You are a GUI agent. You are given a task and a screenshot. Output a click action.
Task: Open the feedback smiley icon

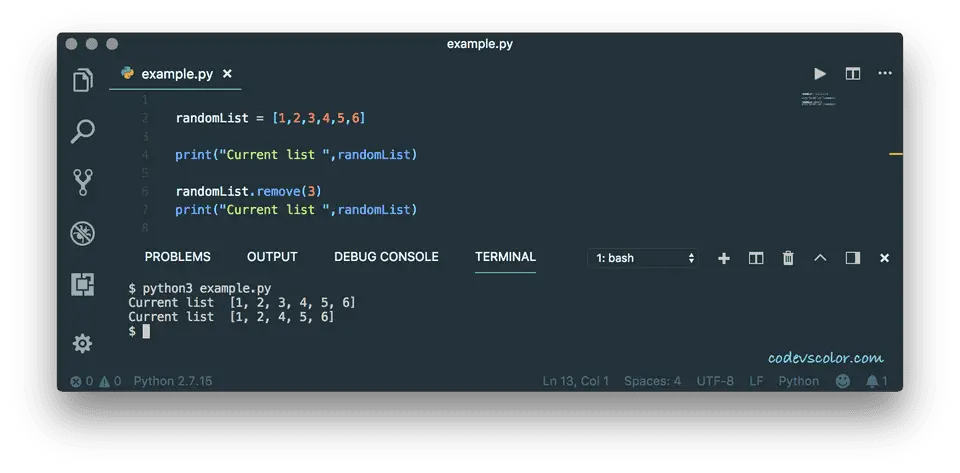coord(843,381)
